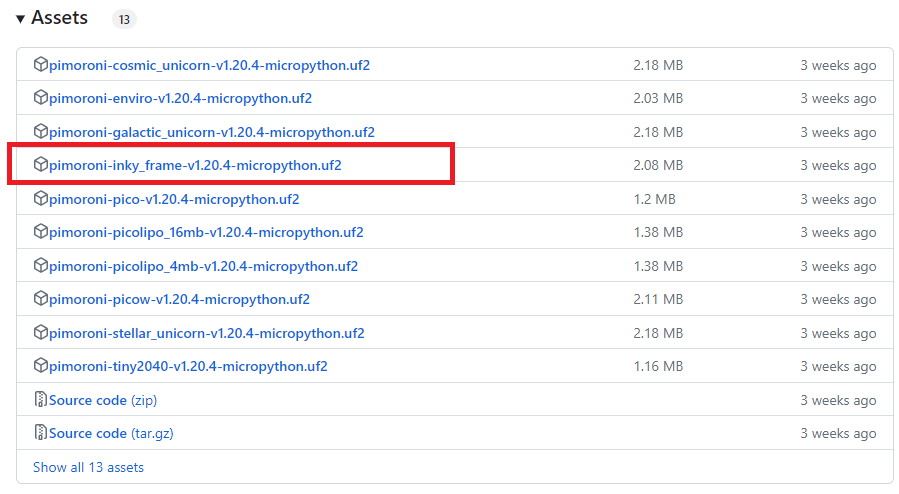Download pimoroni-inky_frame-v1.20.4-micropython.uf2
899x494 pixels.
(x=195, y=166)
